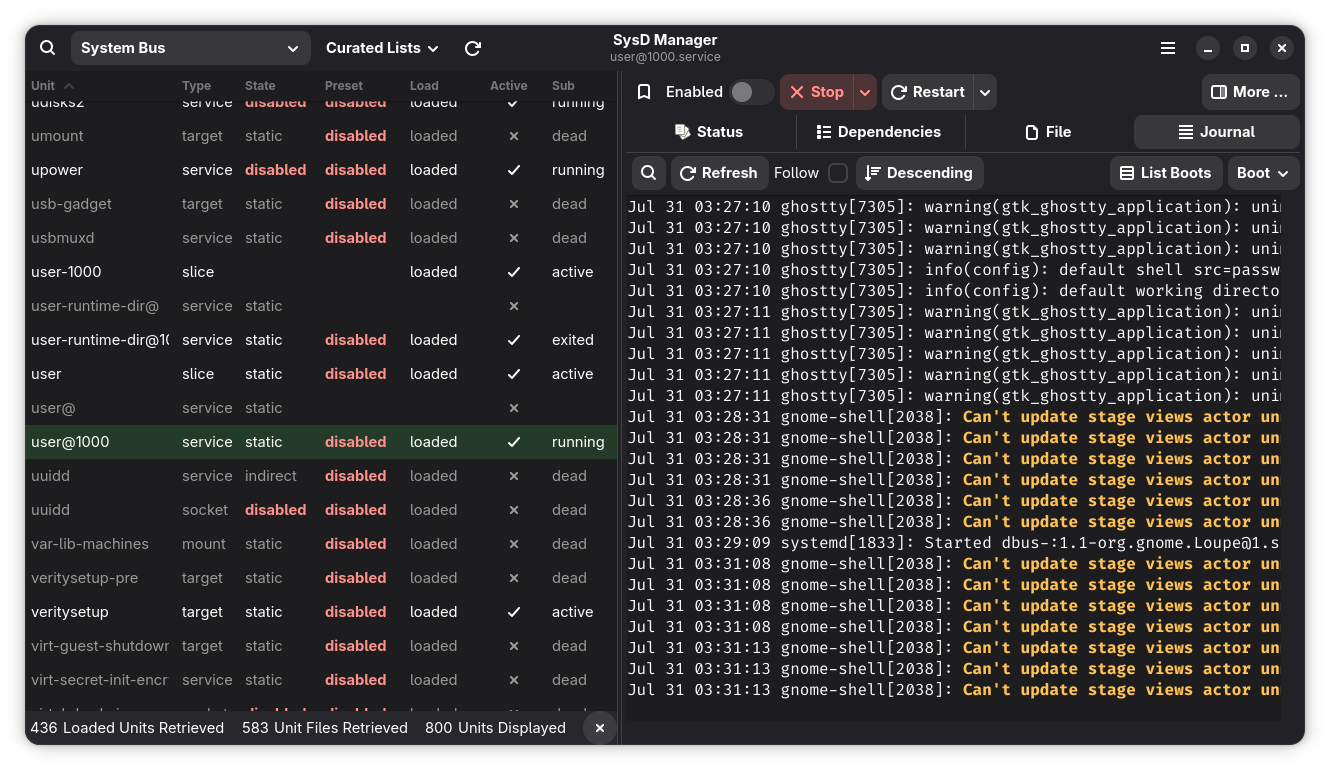Minimize the SysD Manager window
The height and width of the screenshot is (770, 1330).
[1208, 48]
